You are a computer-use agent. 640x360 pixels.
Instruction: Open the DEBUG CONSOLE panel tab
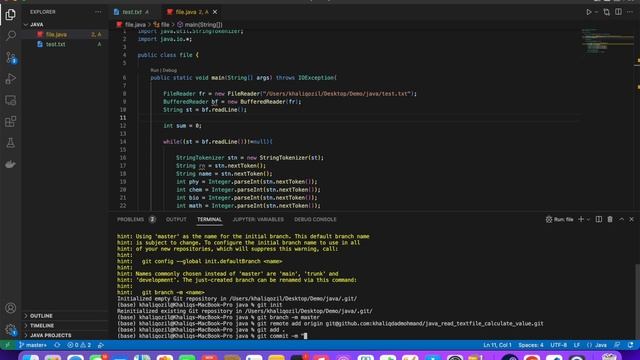coord(315,219)
